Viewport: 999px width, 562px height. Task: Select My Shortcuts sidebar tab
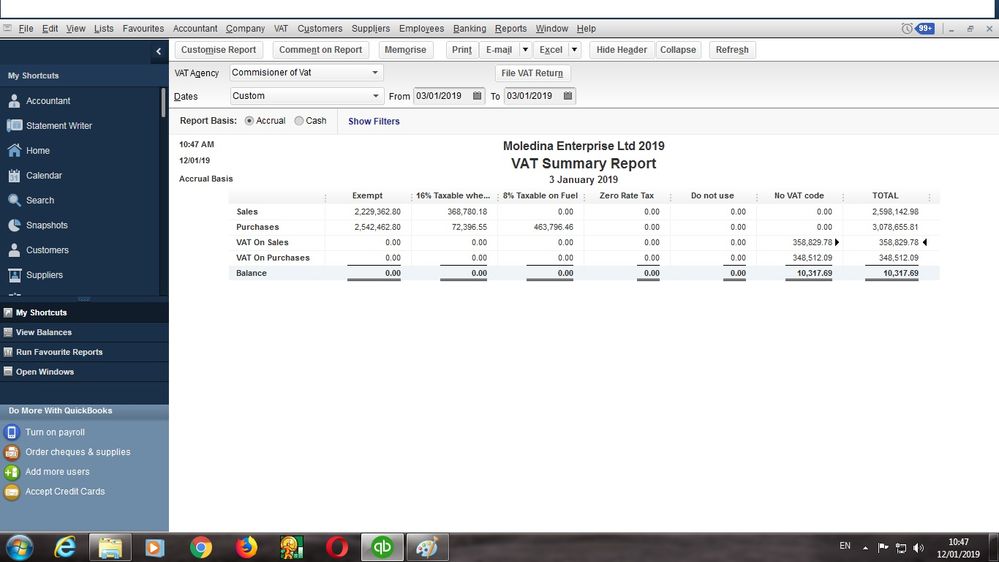(x=84, y=312)
